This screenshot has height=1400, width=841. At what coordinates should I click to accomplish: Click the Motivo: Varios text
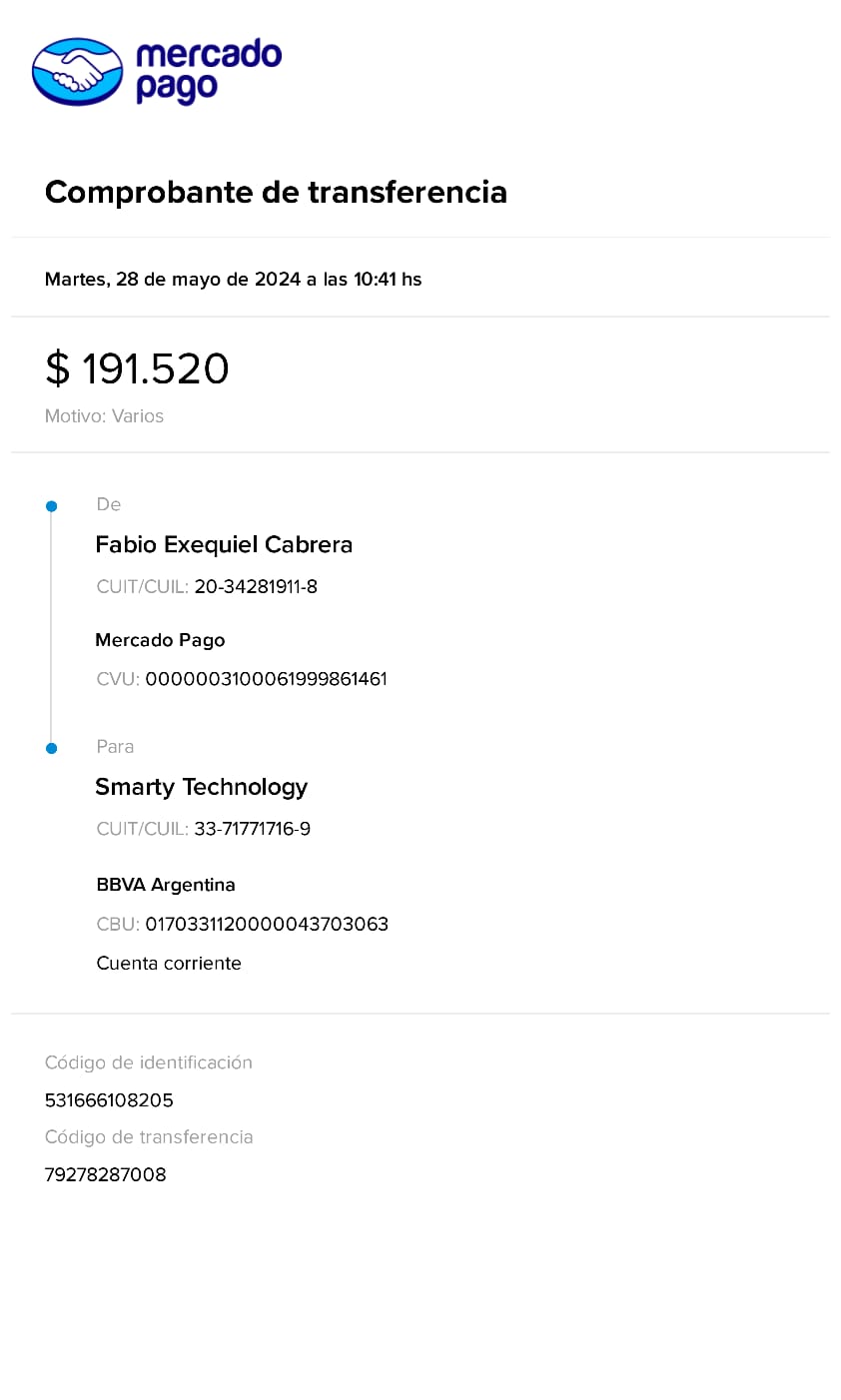pos(104,416)
